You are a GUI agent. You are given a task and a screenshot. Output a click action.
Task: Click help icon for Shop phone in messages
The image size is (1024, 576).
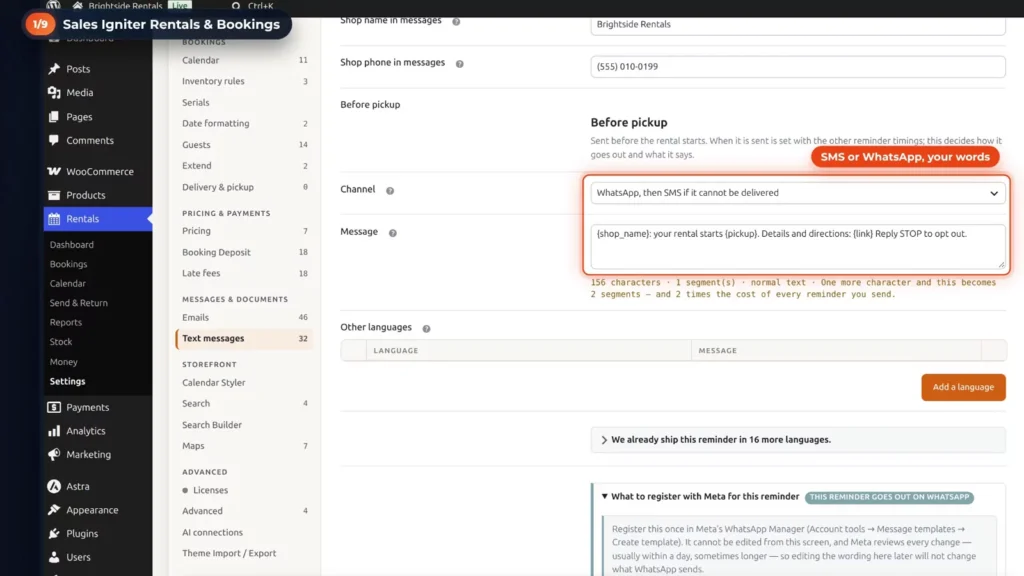tap(460, 64)
